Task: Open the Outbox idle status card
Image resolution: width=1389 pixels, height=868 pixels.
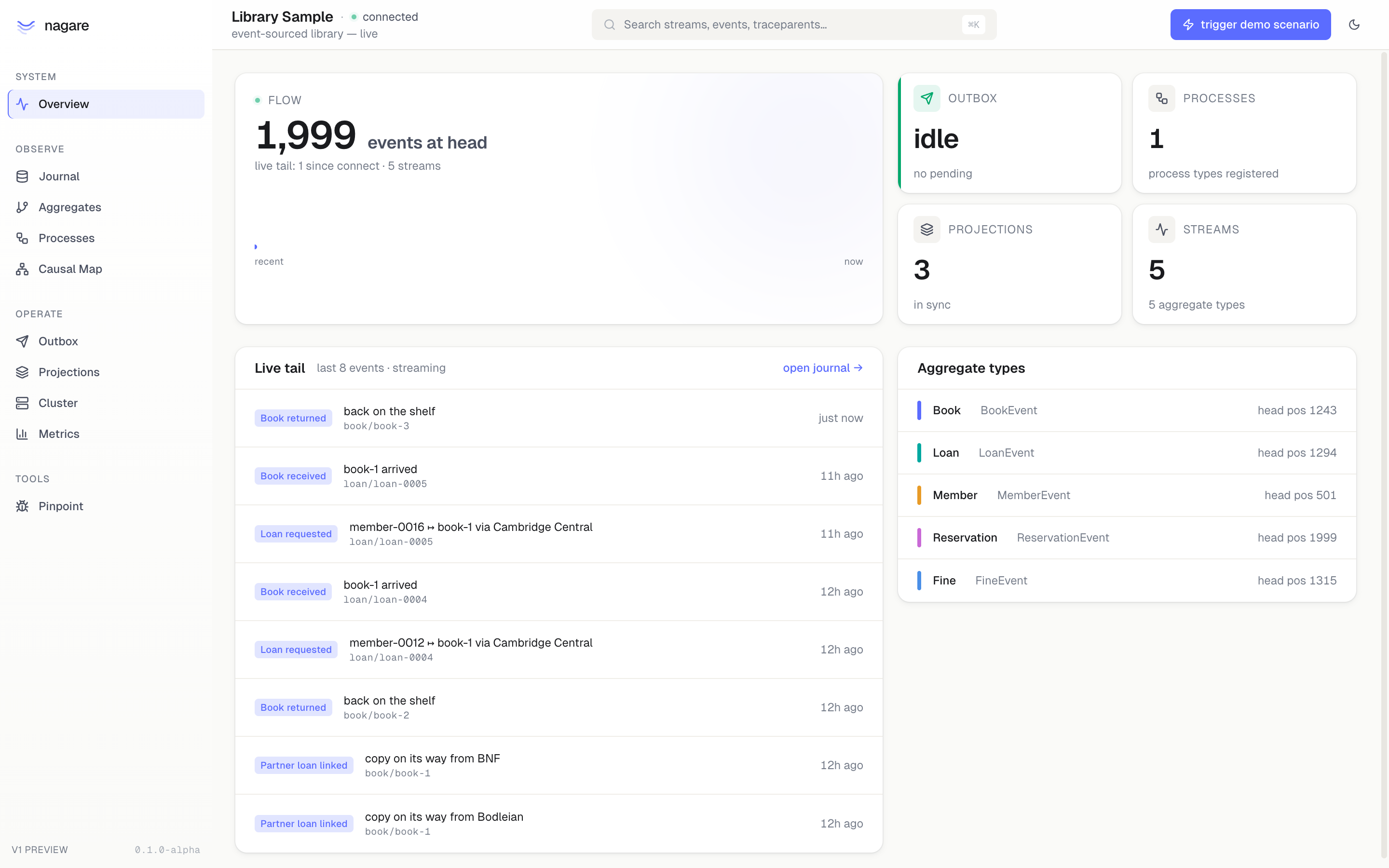Action: point(1009,133)
